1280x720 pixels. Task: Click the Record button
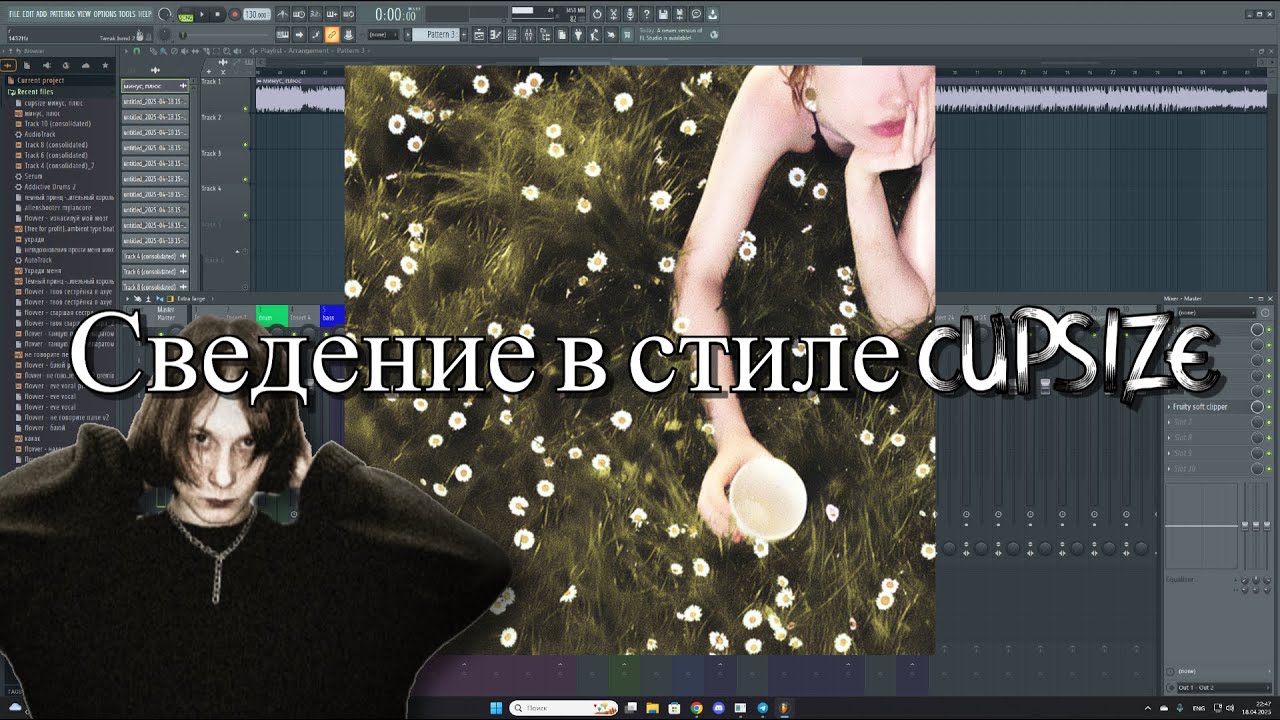[234, 15]
